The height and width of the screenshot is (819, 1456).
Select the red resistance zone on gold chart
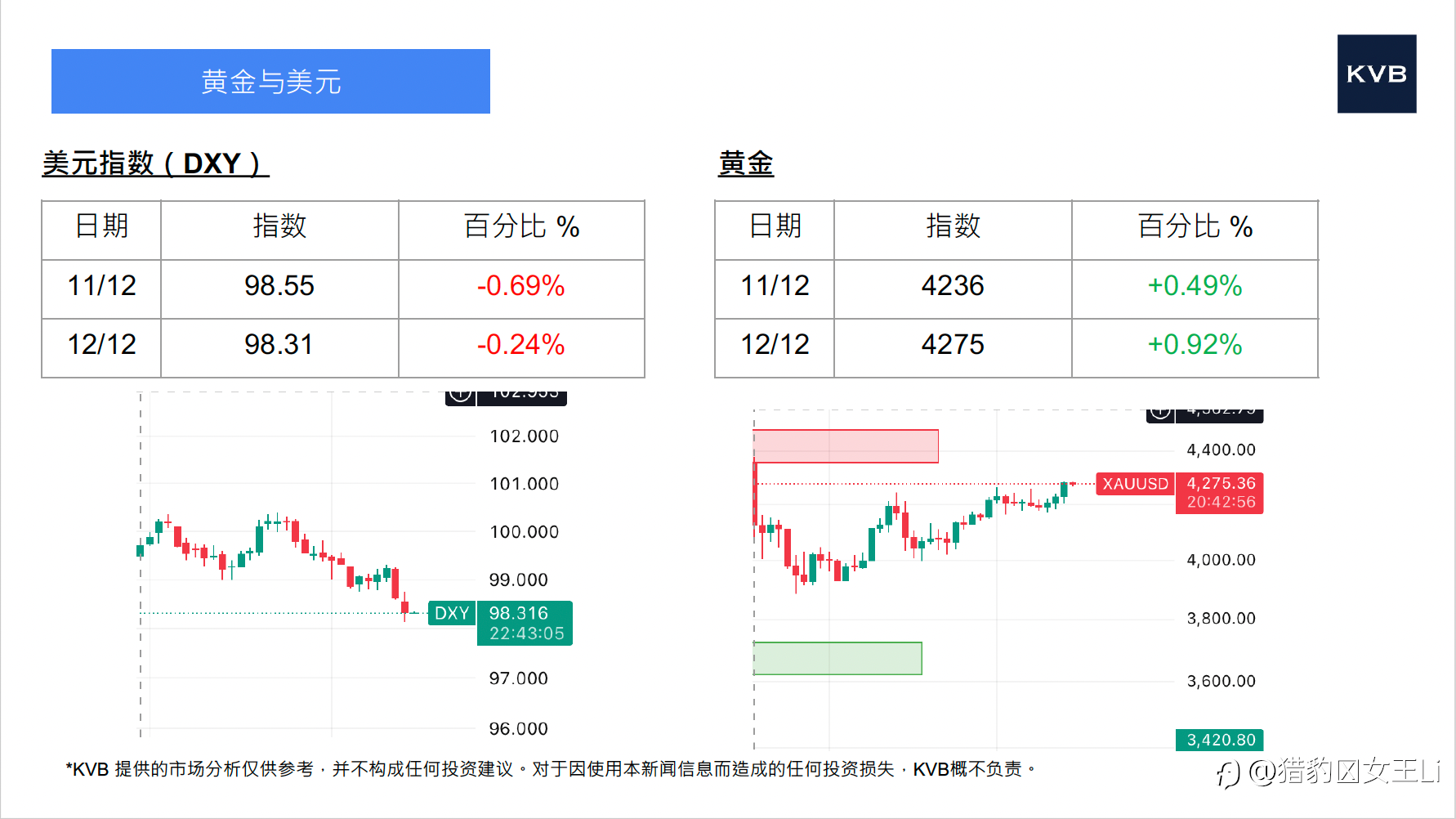[x=846, y=446]
